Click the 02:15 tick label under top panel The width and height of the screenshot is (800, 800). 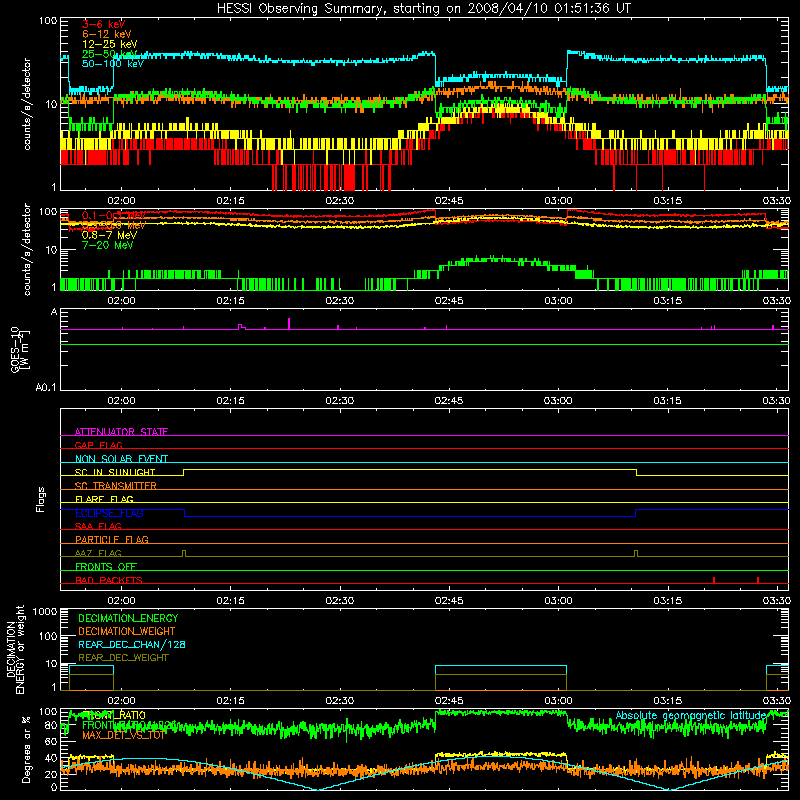point(230,201)
